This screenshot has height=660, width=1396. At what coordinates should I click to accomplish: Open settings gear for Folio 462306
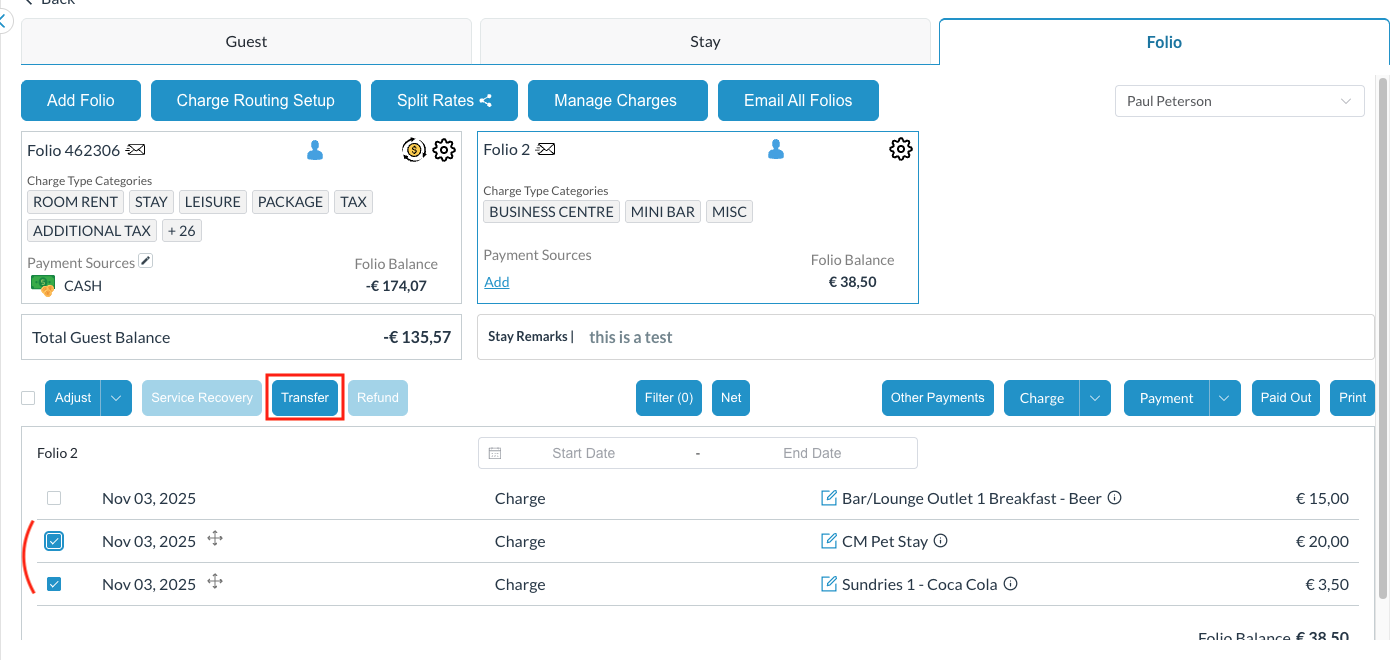pyautogui.click(x=444, y=150)
